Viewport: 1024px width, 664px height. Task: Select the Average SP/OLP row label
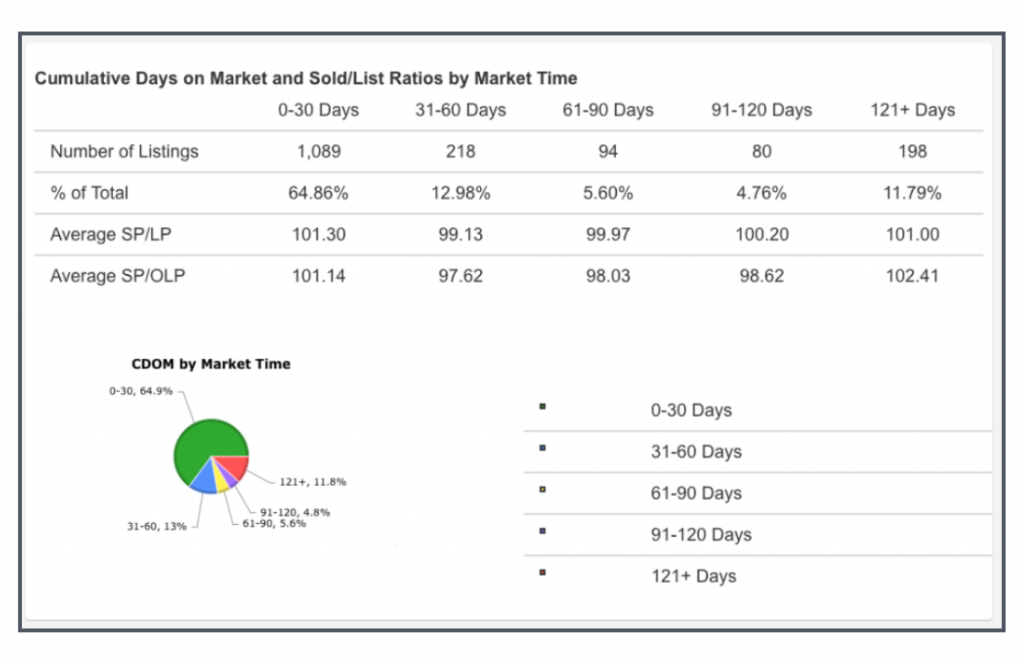click(117, 276)
